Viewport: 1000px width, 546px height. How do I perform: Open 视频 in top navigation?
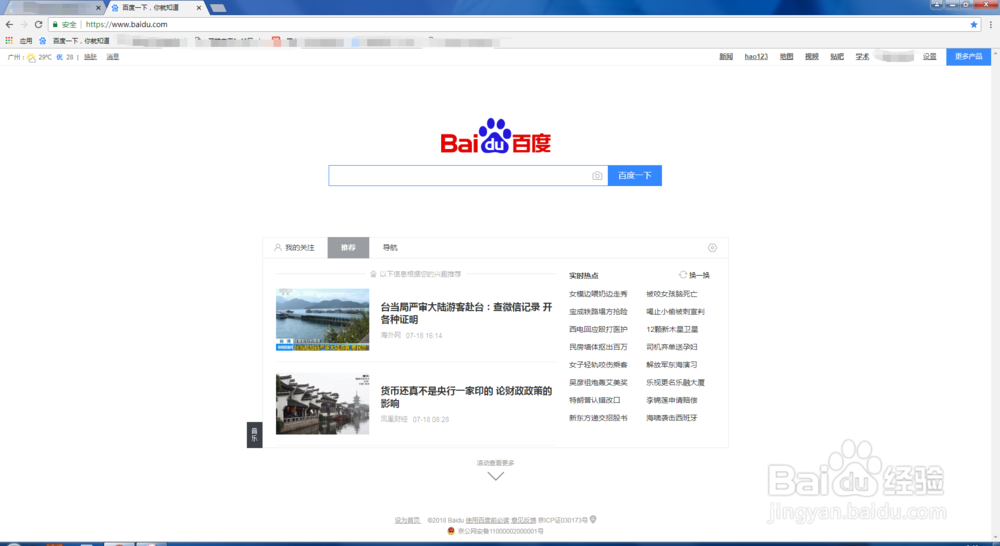click(811, 57)
